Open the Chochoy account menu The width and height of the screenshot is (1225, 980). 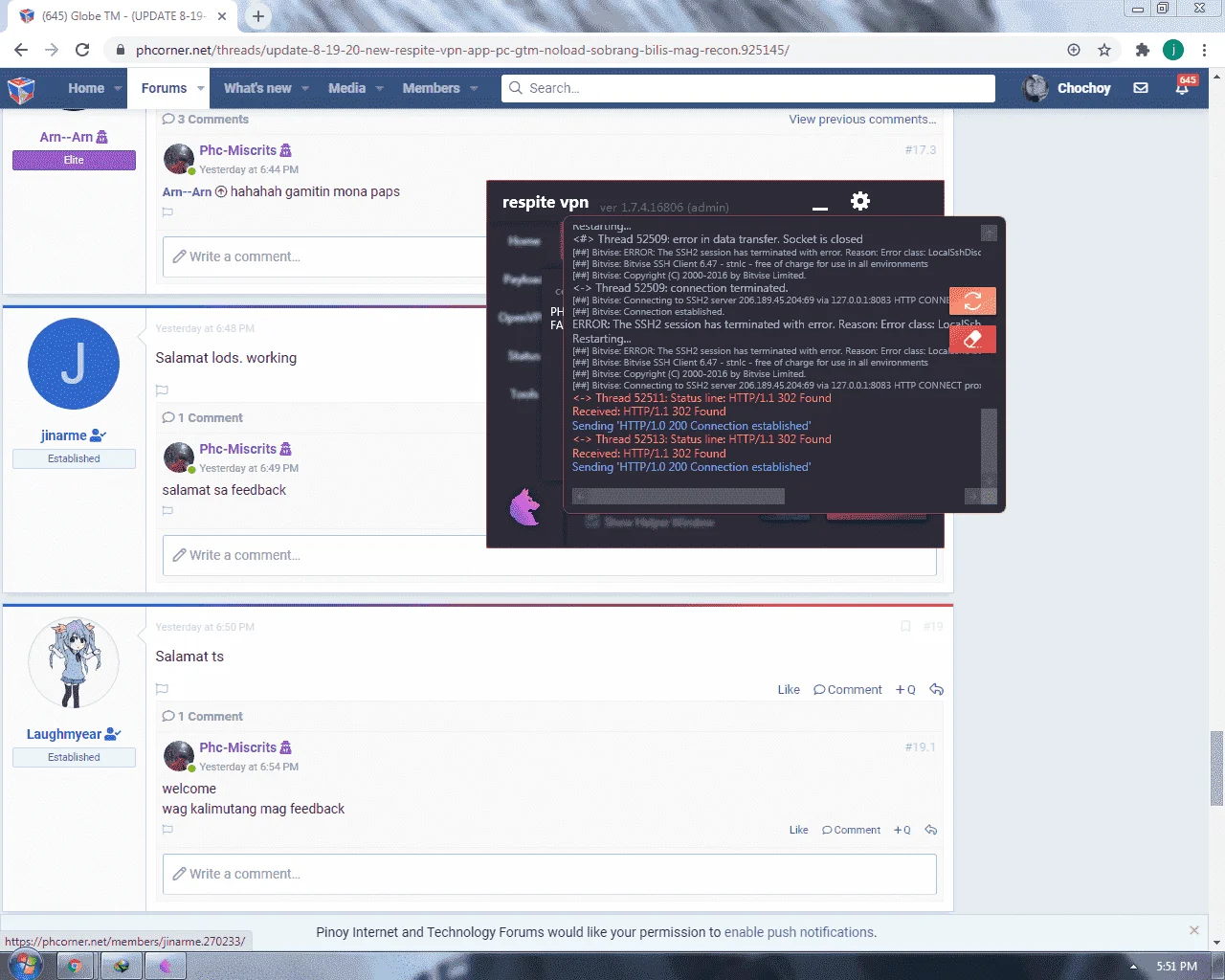click(x=1067, y=88)
